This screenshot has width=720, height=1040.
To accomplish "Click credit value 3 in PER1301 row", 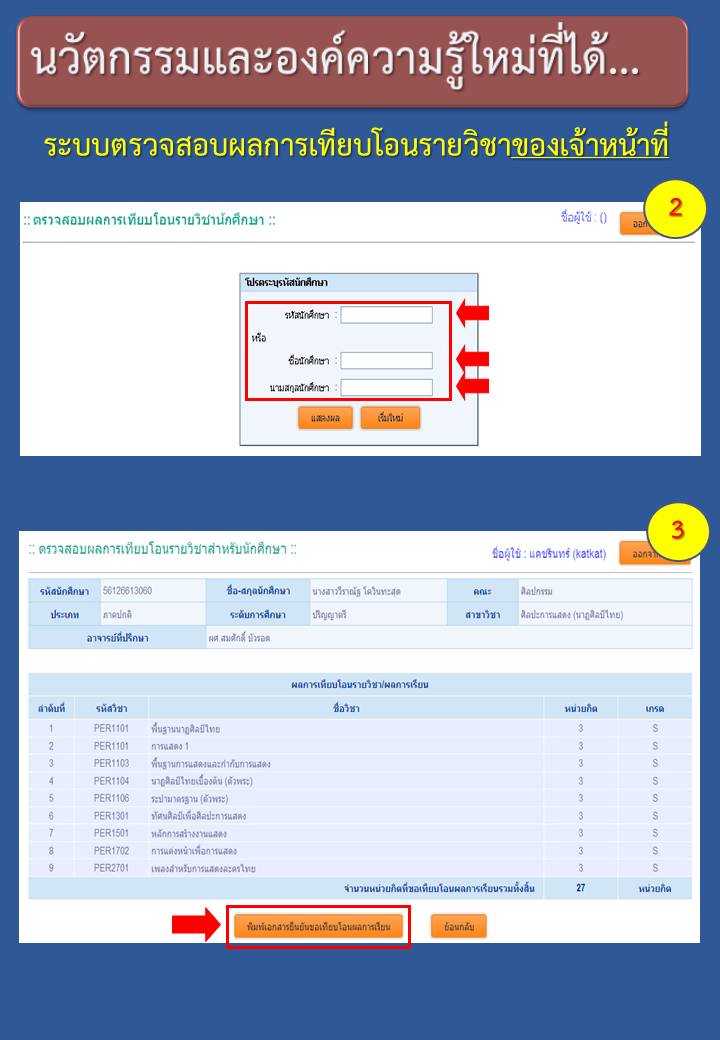I will click(581, 816).
